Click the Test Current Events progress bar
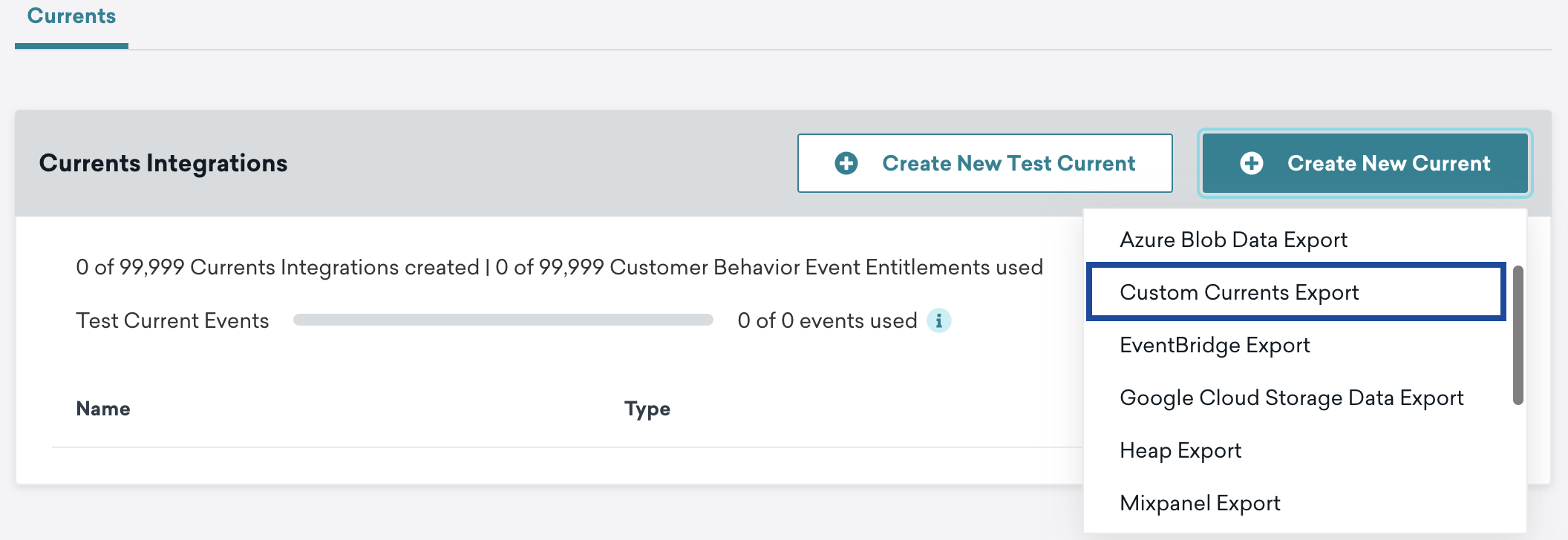 [x=503, y=320]
